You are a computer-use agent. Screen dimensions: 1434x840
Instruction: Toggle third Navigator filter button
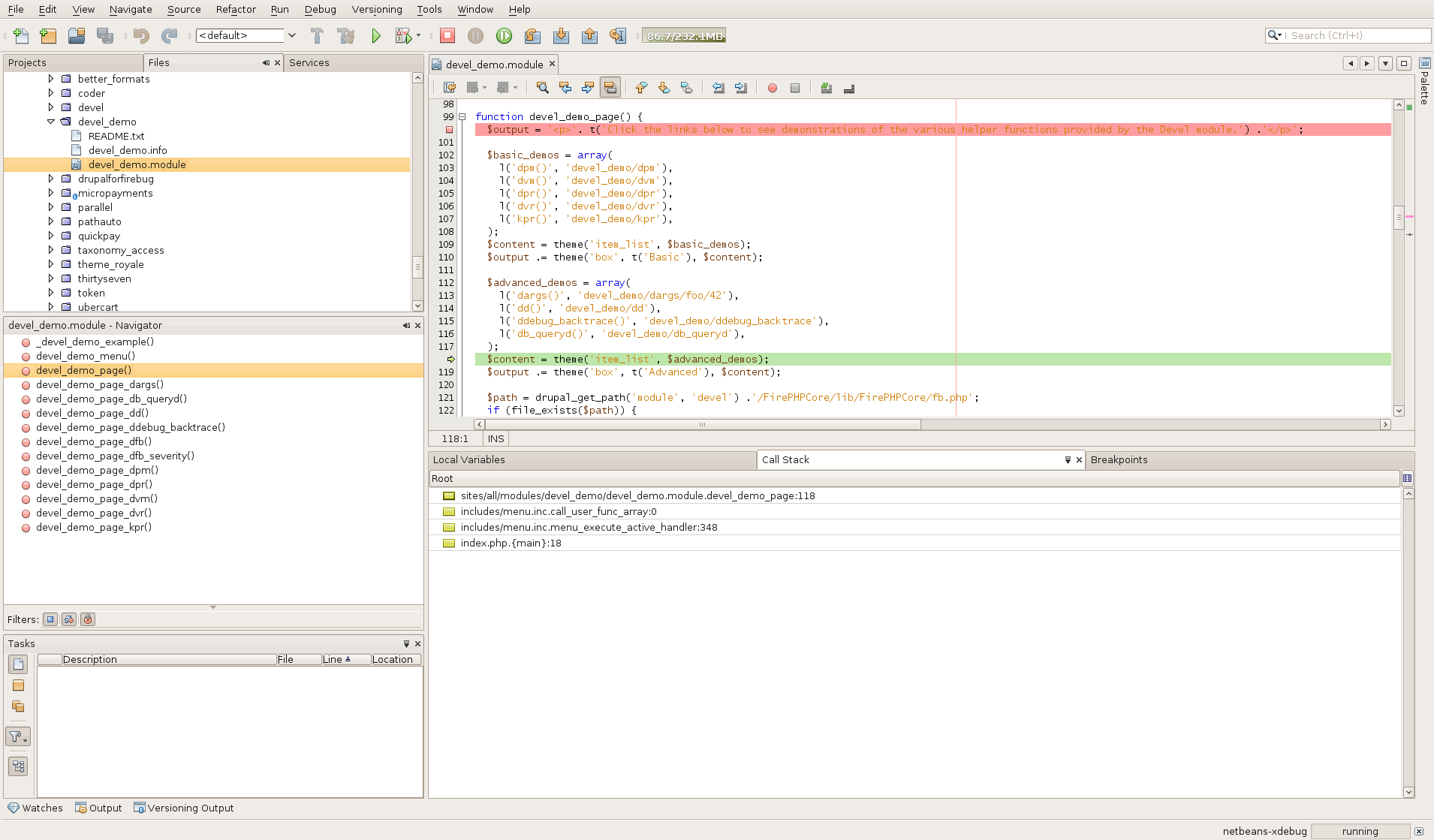point(88,619)
